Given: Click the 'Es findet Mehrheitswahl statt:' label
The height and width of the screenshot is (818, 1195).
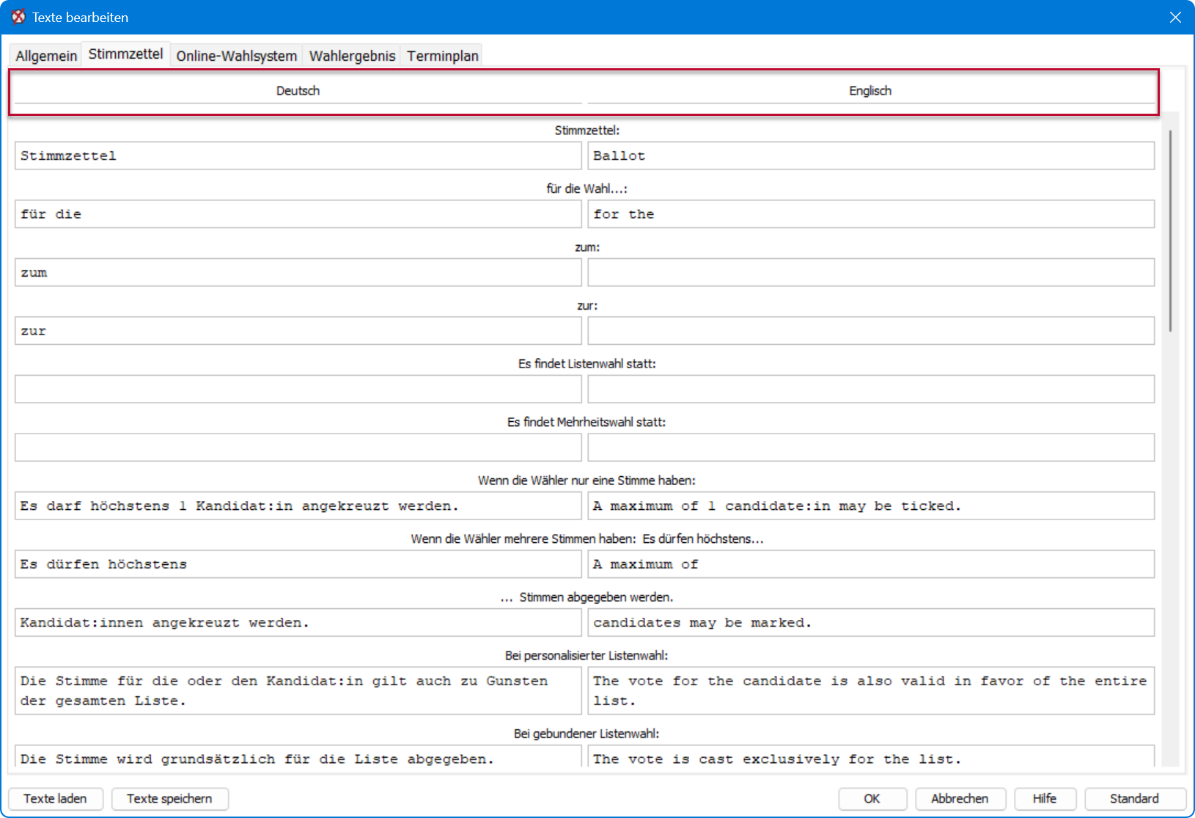Looking at the screenshot, I should [x=587, y=422].
